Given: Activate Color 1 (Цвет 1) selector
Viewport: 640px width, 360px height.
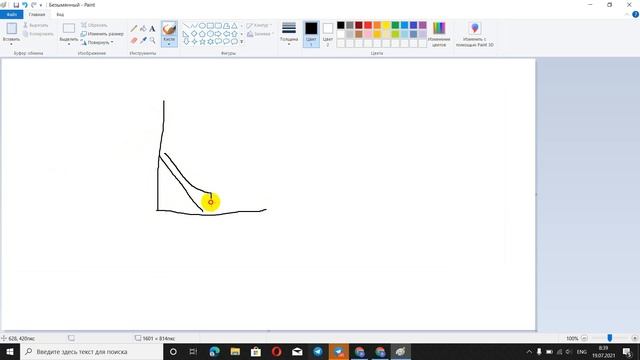Looking at the screenshot, I should [x=311, y=34].
